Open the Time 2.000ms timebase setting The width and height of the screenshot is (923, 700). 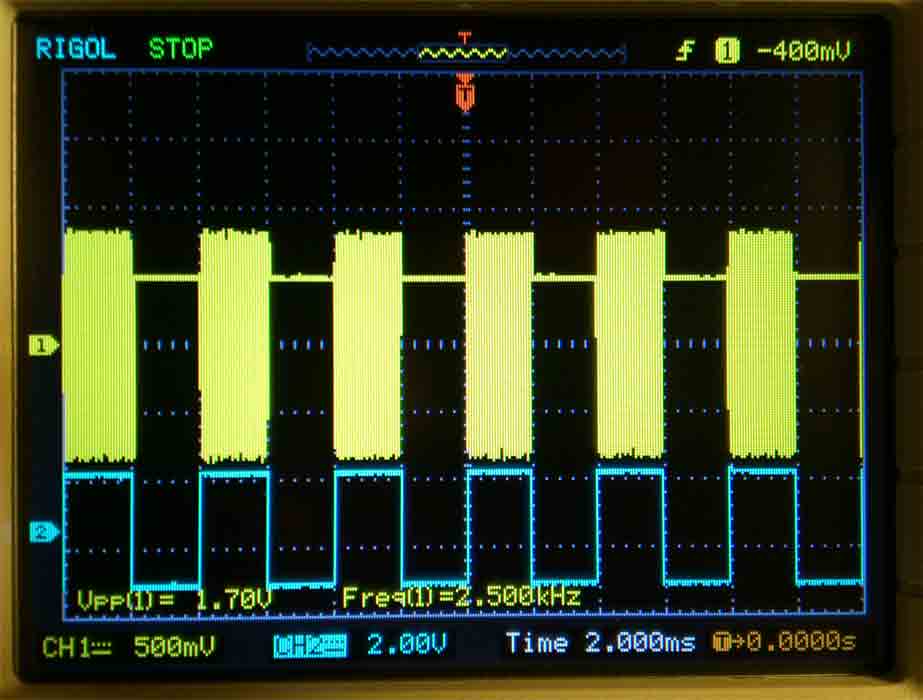(599, 643)
